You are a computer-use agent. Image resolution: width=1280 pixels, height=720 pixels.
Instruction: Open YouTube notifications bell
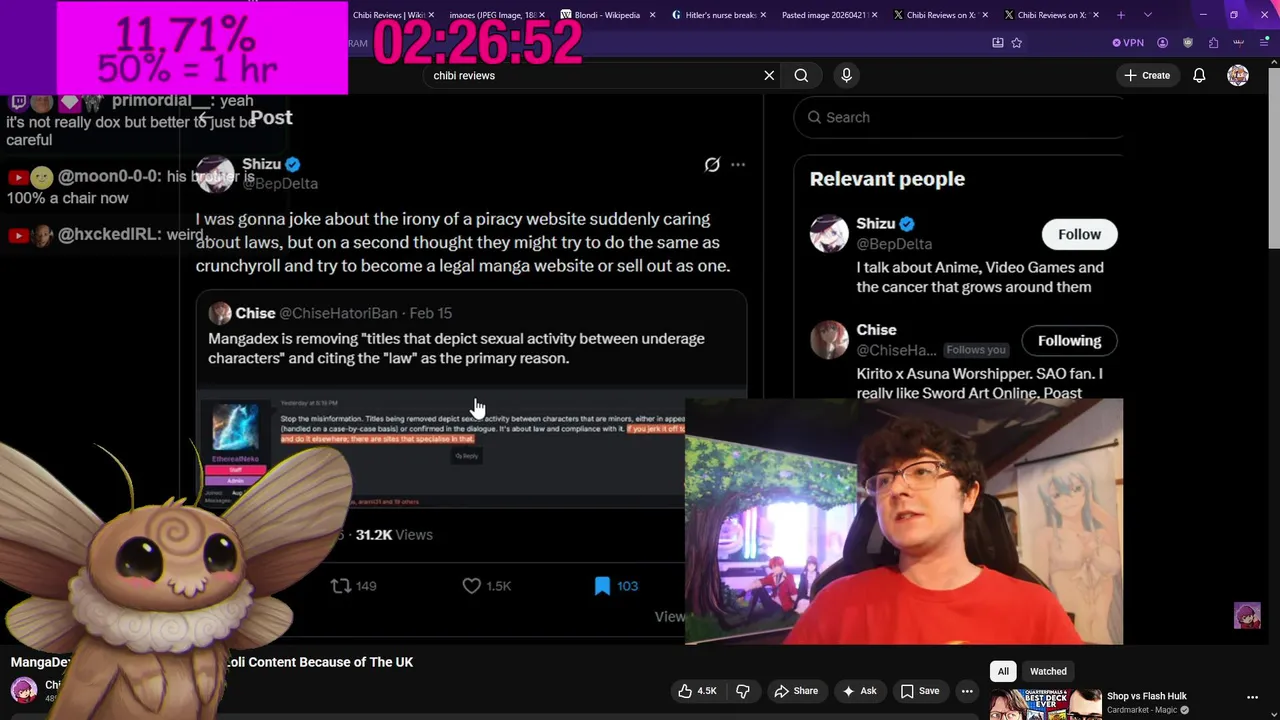tap(1199, 75)
